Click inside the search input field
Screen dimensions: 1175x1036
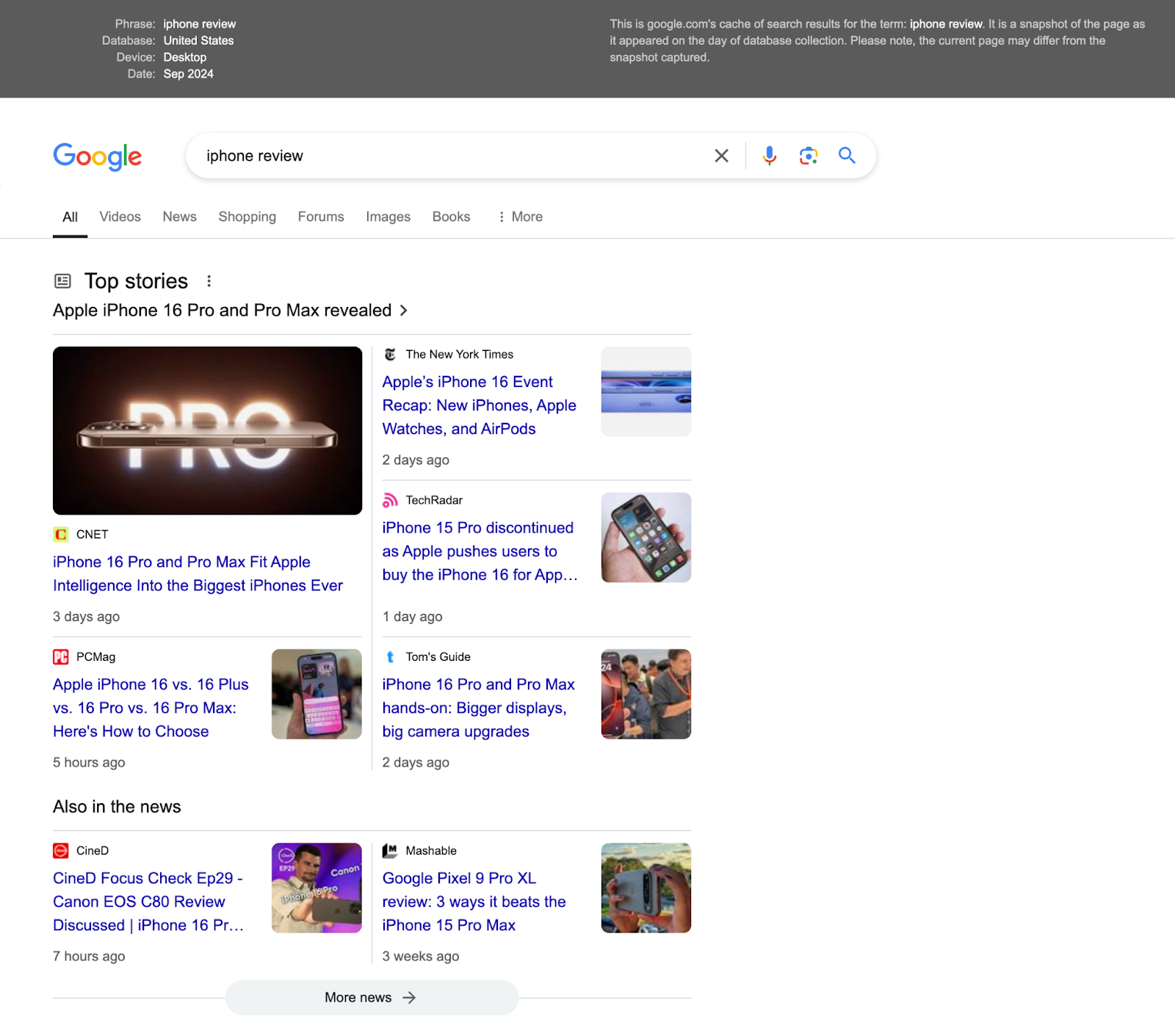click(x=441, y=155)
